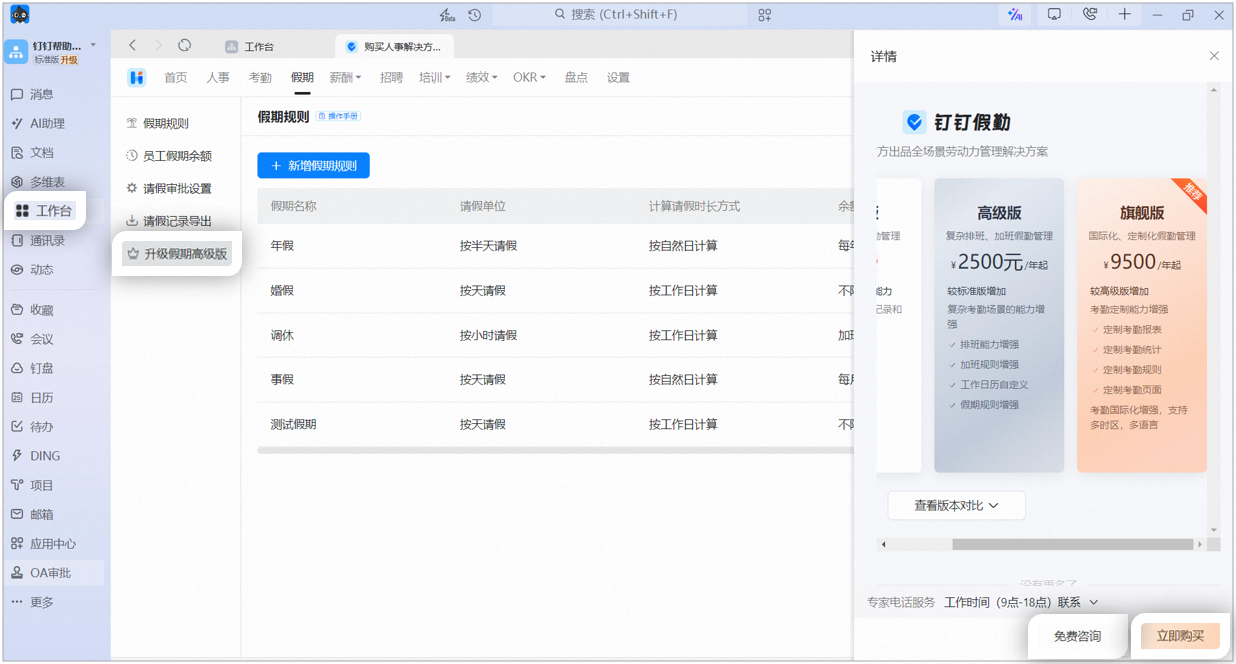Go back with the left arrow

[x=133, y=45]
